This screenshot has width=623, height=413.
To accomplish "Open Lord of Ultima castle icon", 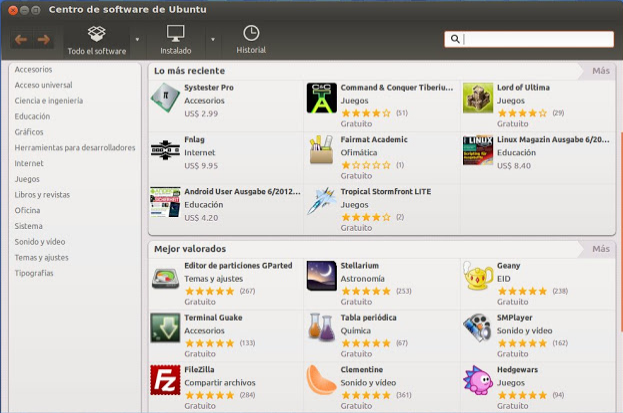I will pyautogui.click(x=478, y=98).
